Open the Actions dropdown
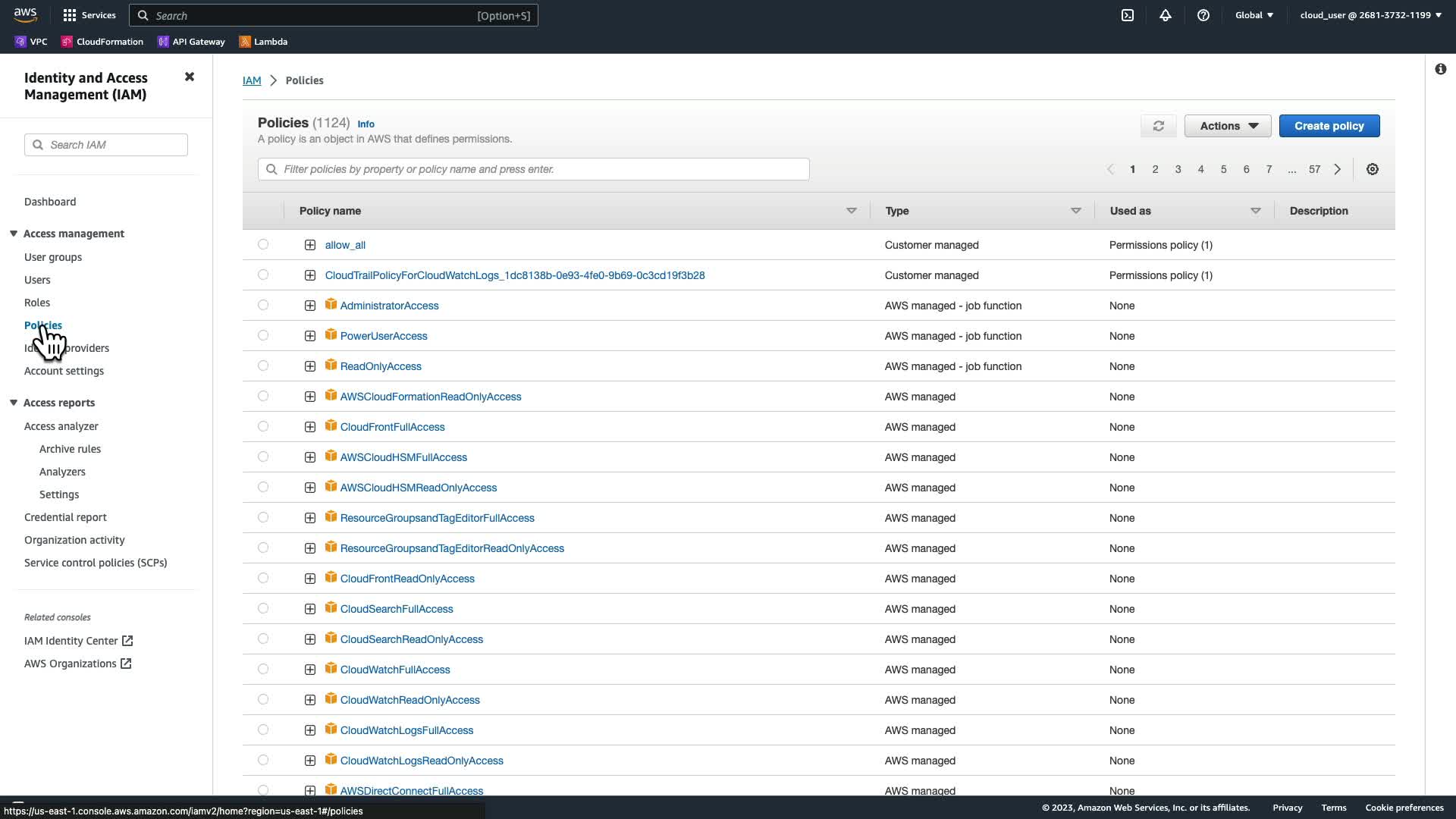The image size is (1456, 819). tap(1227, 126)
